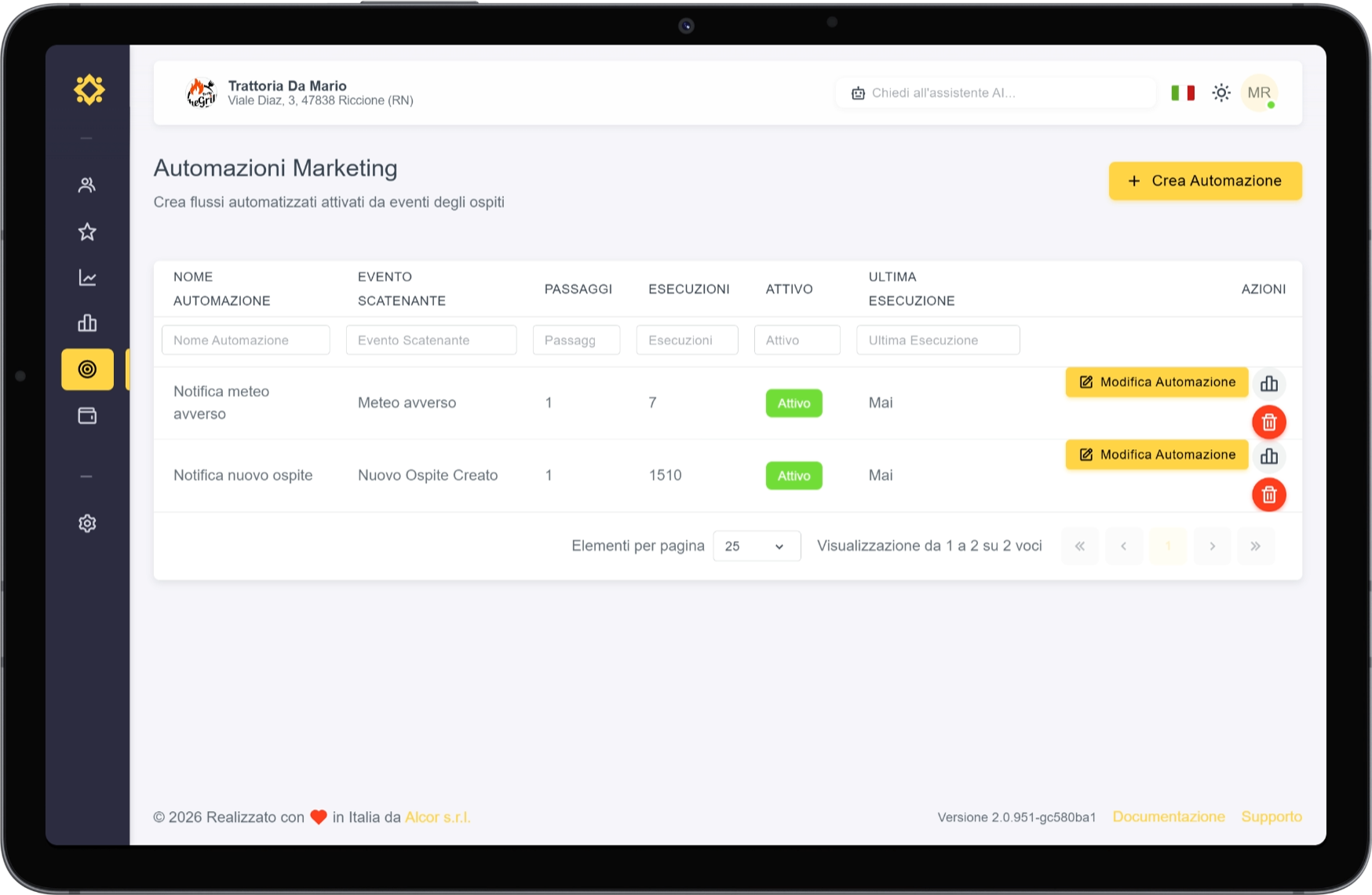Click Crea Automazione button
This screenshot has height=895, width=1372.
click(1205, 181)
